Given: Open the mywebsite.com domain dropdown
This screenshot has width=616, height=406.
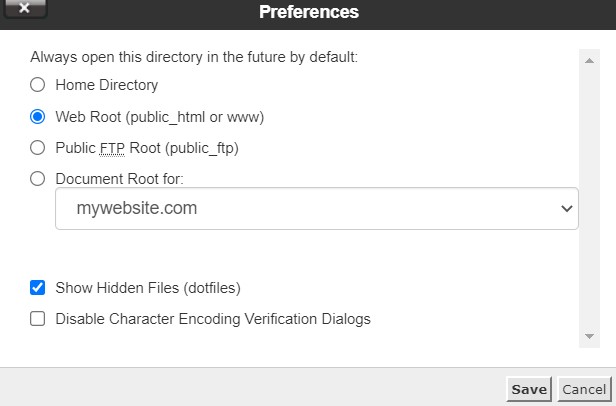Looking at the screenshot, I should pos(316,209).
